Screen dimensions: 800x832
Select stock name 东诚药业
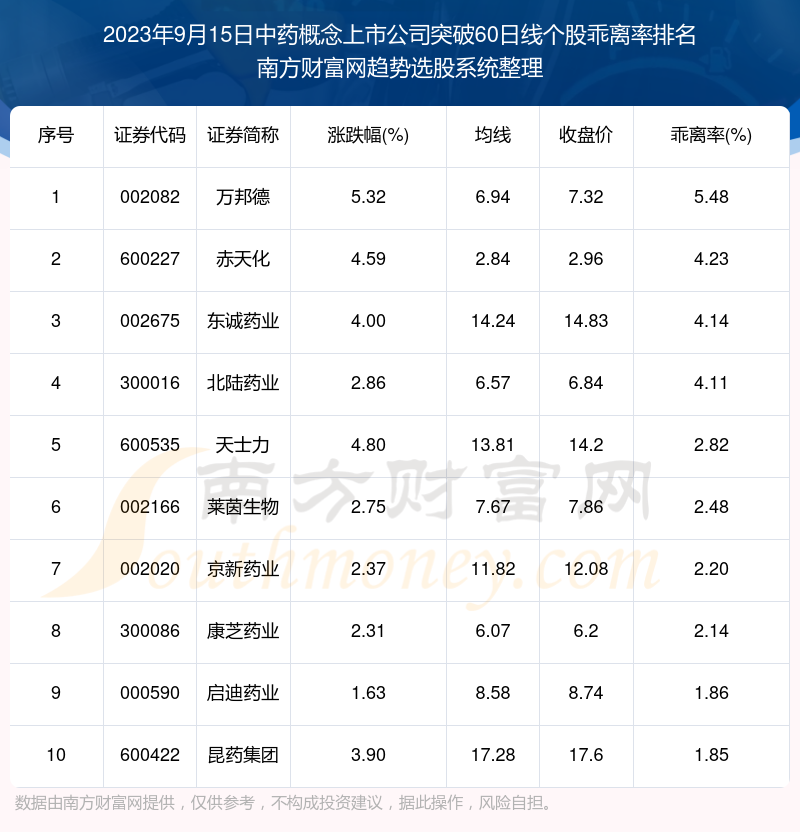click(243, 321)
